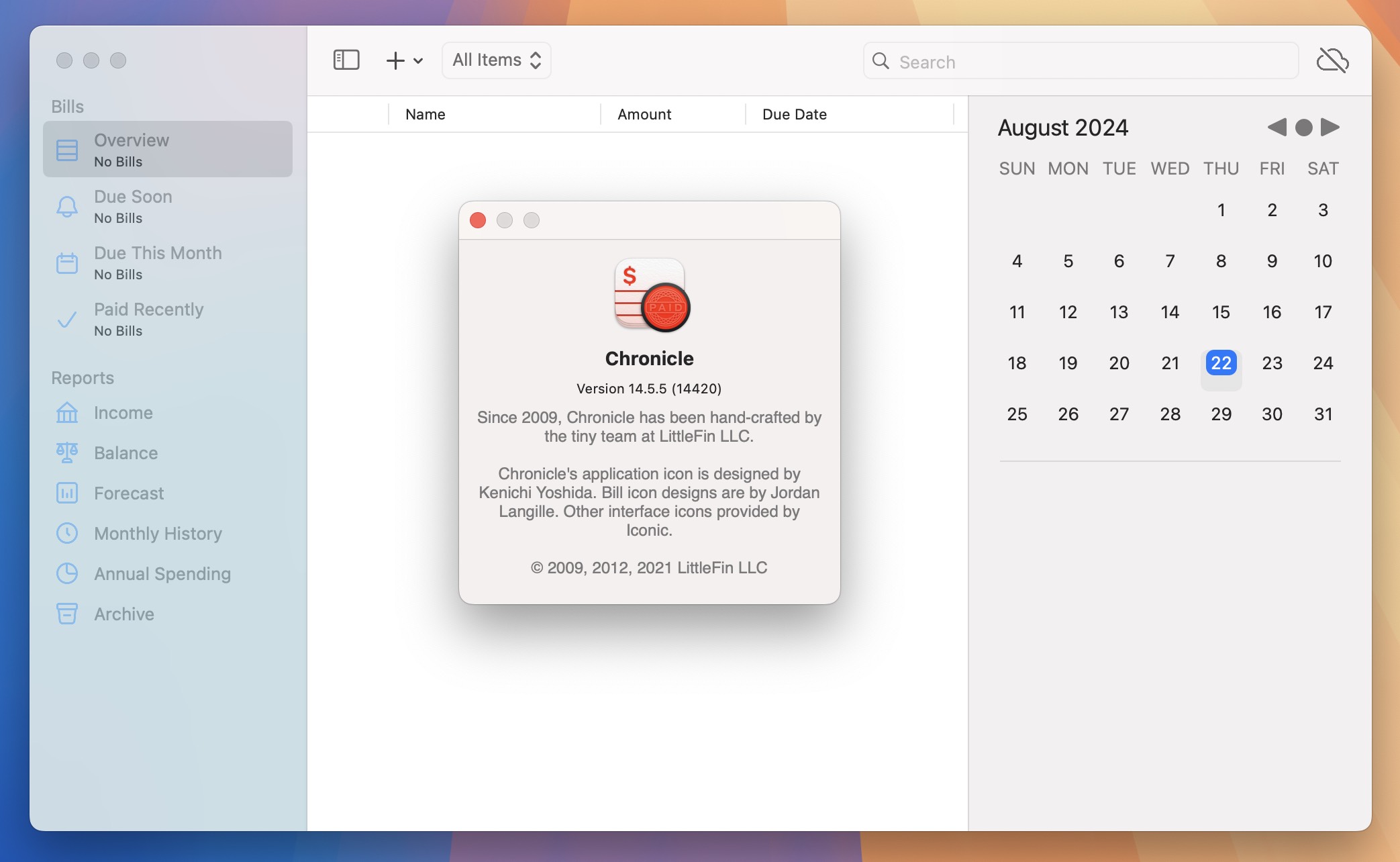Close the About Chronicle dialog

coord(478,220)
